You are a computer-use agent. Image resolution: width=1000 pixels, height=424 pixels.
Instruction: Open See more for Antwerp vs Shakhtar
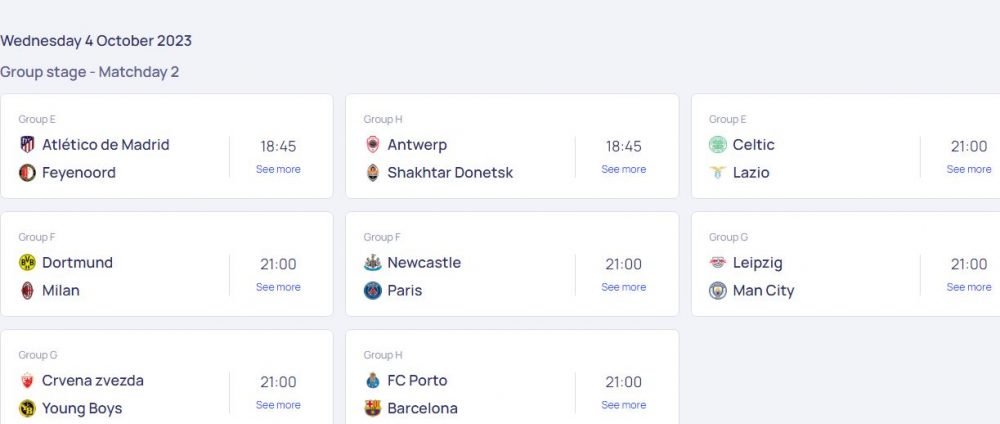624,169
